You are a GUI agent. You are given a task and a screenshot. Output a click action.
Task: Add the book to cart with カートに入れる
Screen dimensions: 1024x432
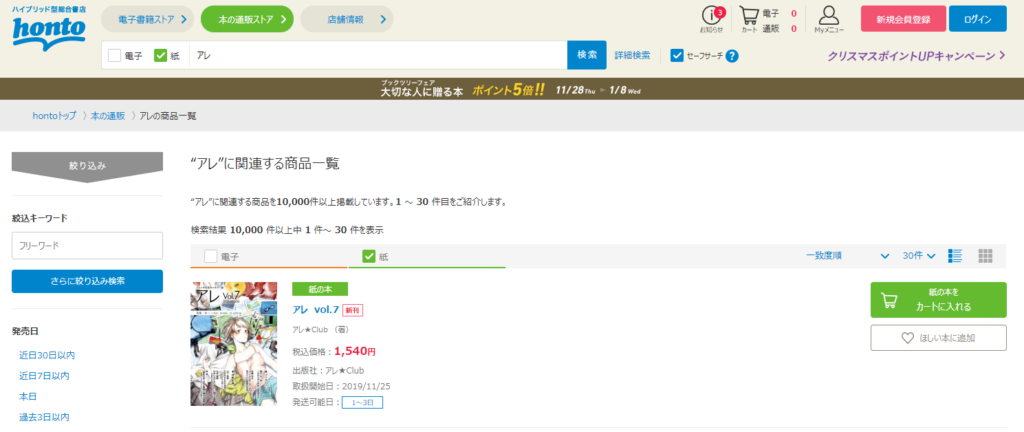pyautogui.click(x=938, y=298)
